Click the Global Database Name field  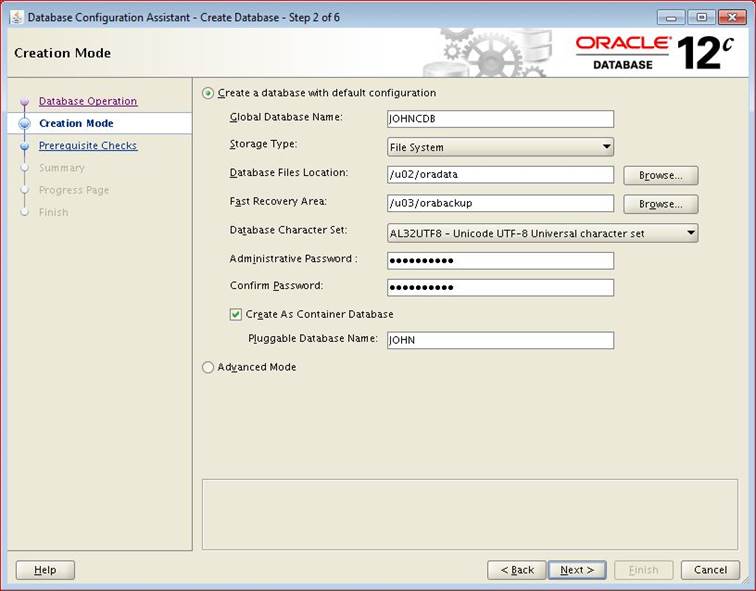500,119
